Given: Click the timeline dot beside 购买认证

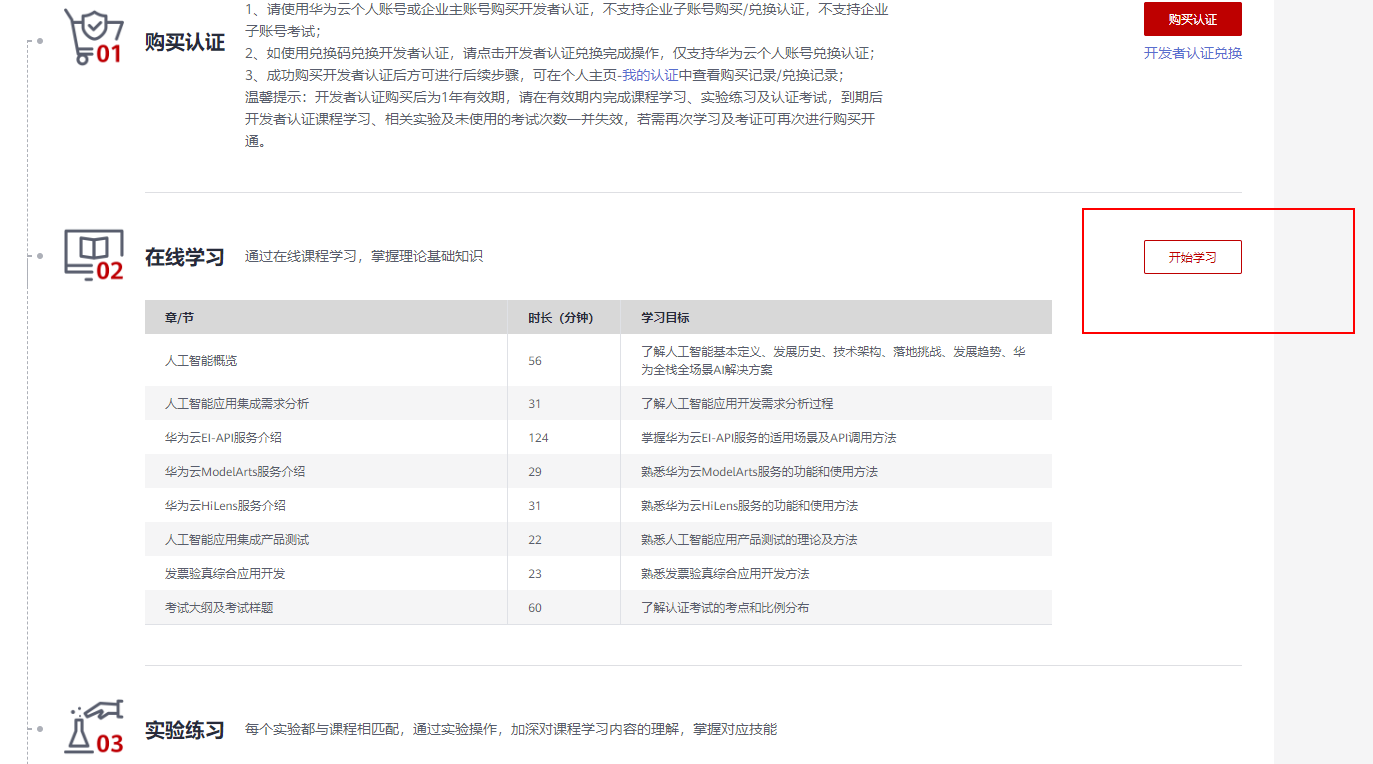Looking at the screenshot, I should (39, 41).
